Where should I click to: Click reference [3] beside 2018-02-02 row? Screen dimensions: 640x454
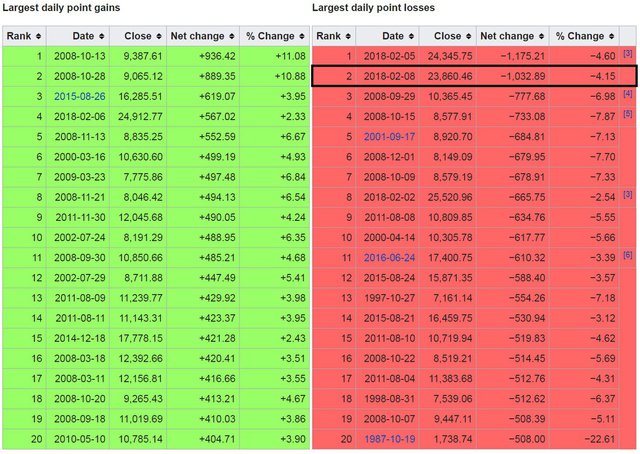click(627, 195)
